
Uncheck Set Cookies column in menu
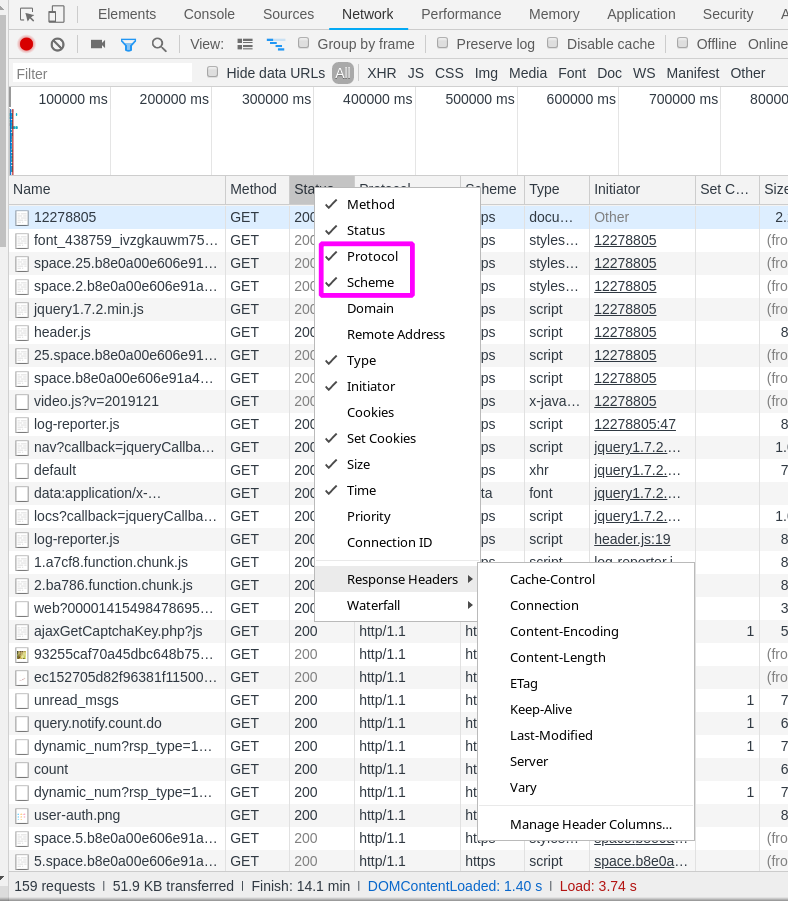pos(397,438)
